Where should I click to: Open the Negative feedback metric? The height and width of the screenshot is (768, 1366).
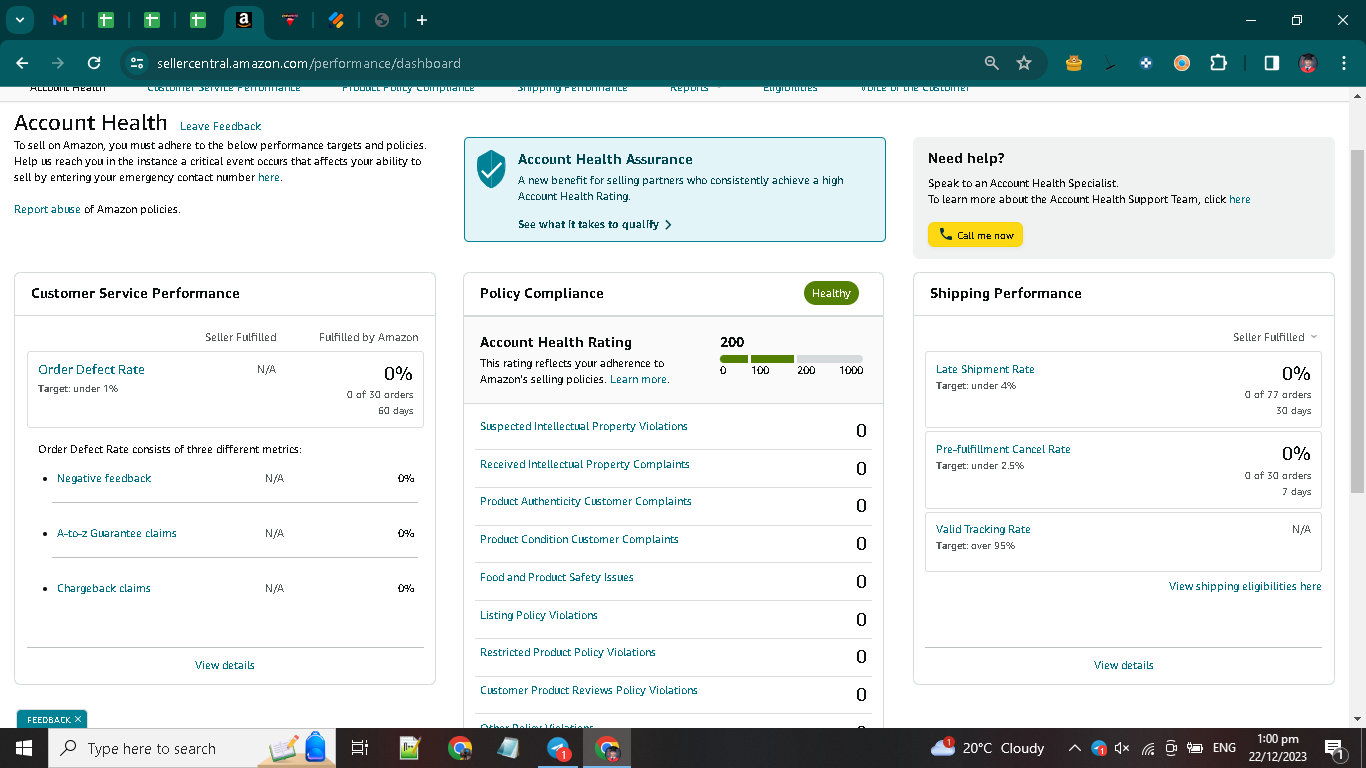[104, 478]
